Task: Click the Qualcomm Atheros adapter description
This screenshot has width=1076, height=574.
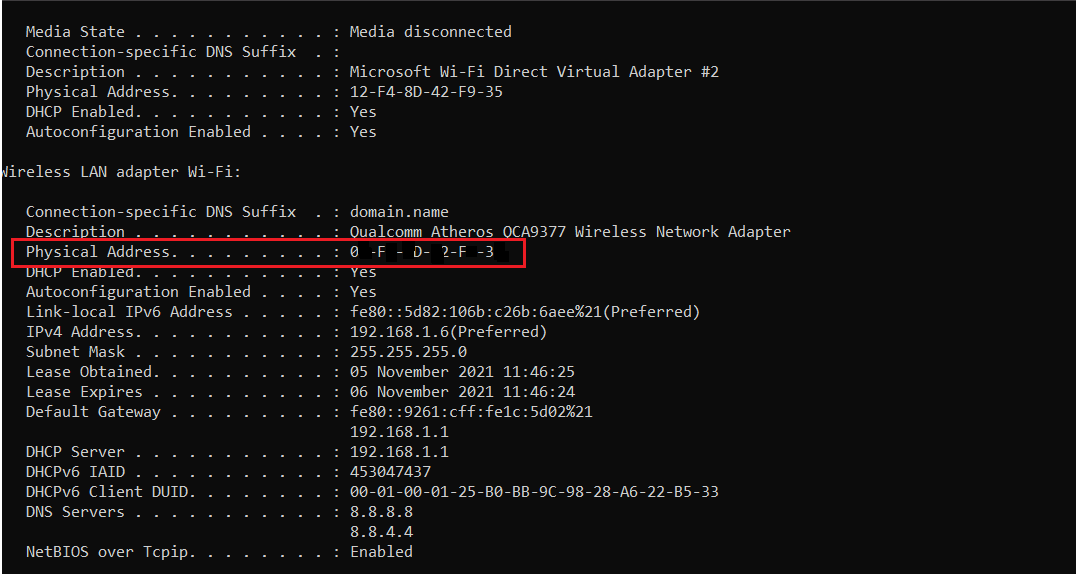Action: pyautogui.click(x=570, y=232)
